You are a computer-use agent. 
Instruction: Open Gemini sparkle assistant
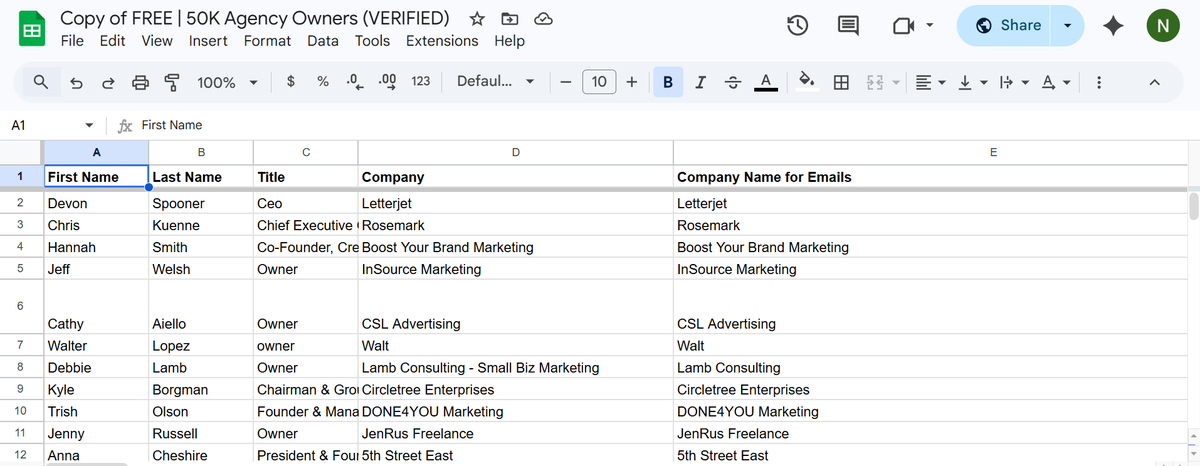(x=1113, y=27)
